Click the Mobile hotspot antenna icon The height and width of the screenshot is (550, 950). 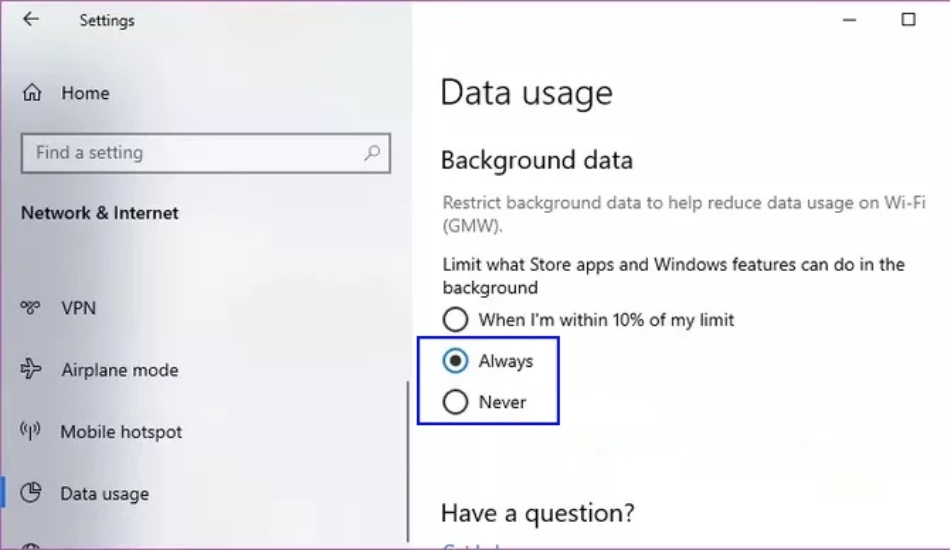click(30, 431)
